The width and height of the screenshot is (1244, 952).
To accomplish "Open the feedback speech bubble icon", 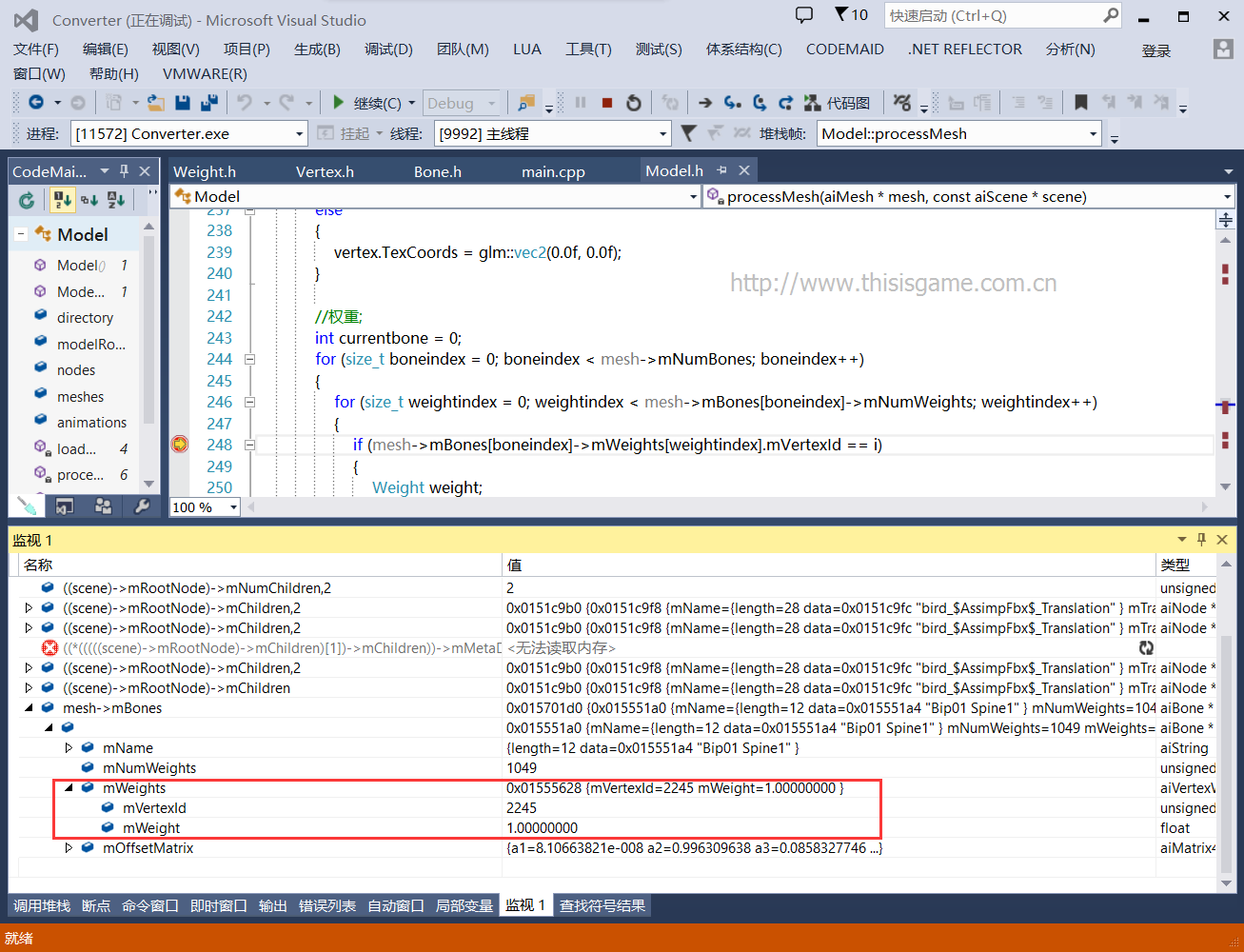I will pyautogui.click(x=804, y=15).
